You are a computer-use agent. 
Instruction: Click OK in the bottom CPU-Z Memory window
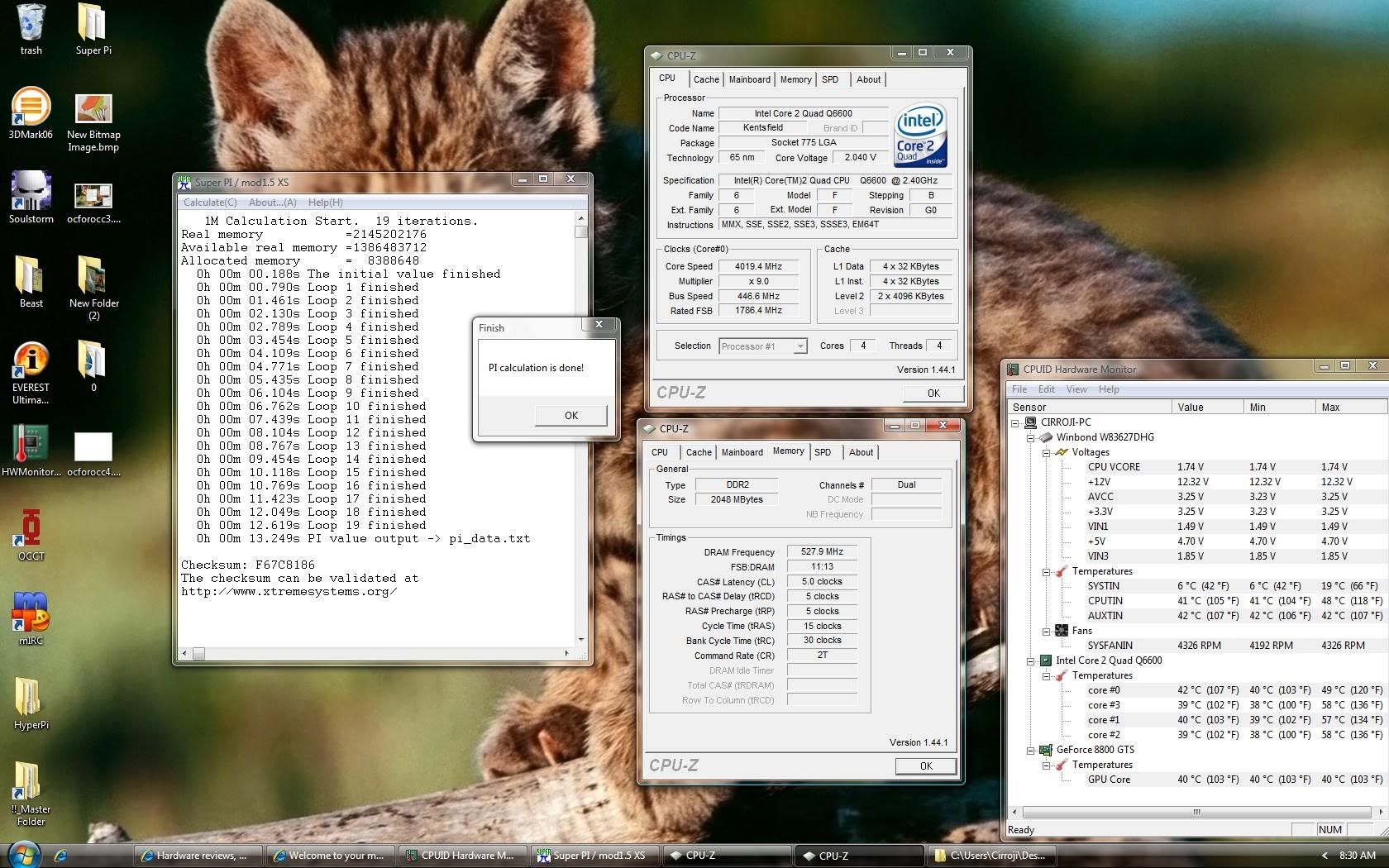926,766
